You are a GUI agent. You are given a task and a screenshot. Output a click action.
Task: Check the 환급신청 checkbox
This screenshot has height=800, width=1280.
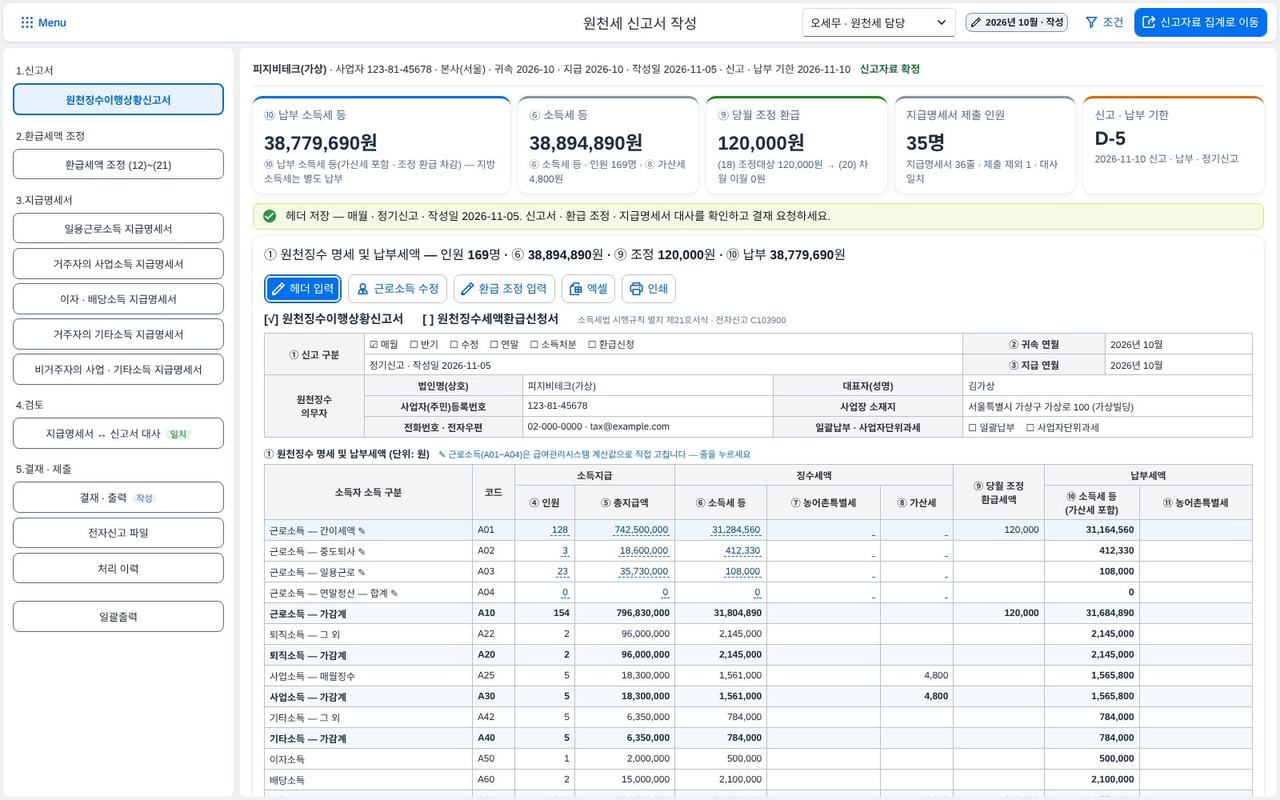592,345
